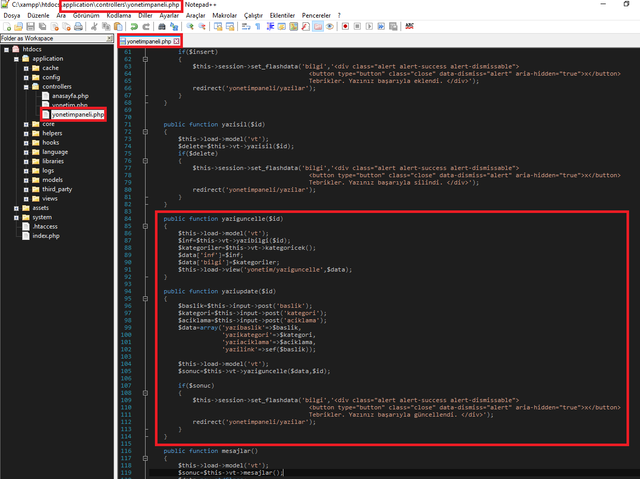This screenshot has width=640, height=479.
Task: Fold the yaziupdate function at line 95
Action: coord(145,299)
